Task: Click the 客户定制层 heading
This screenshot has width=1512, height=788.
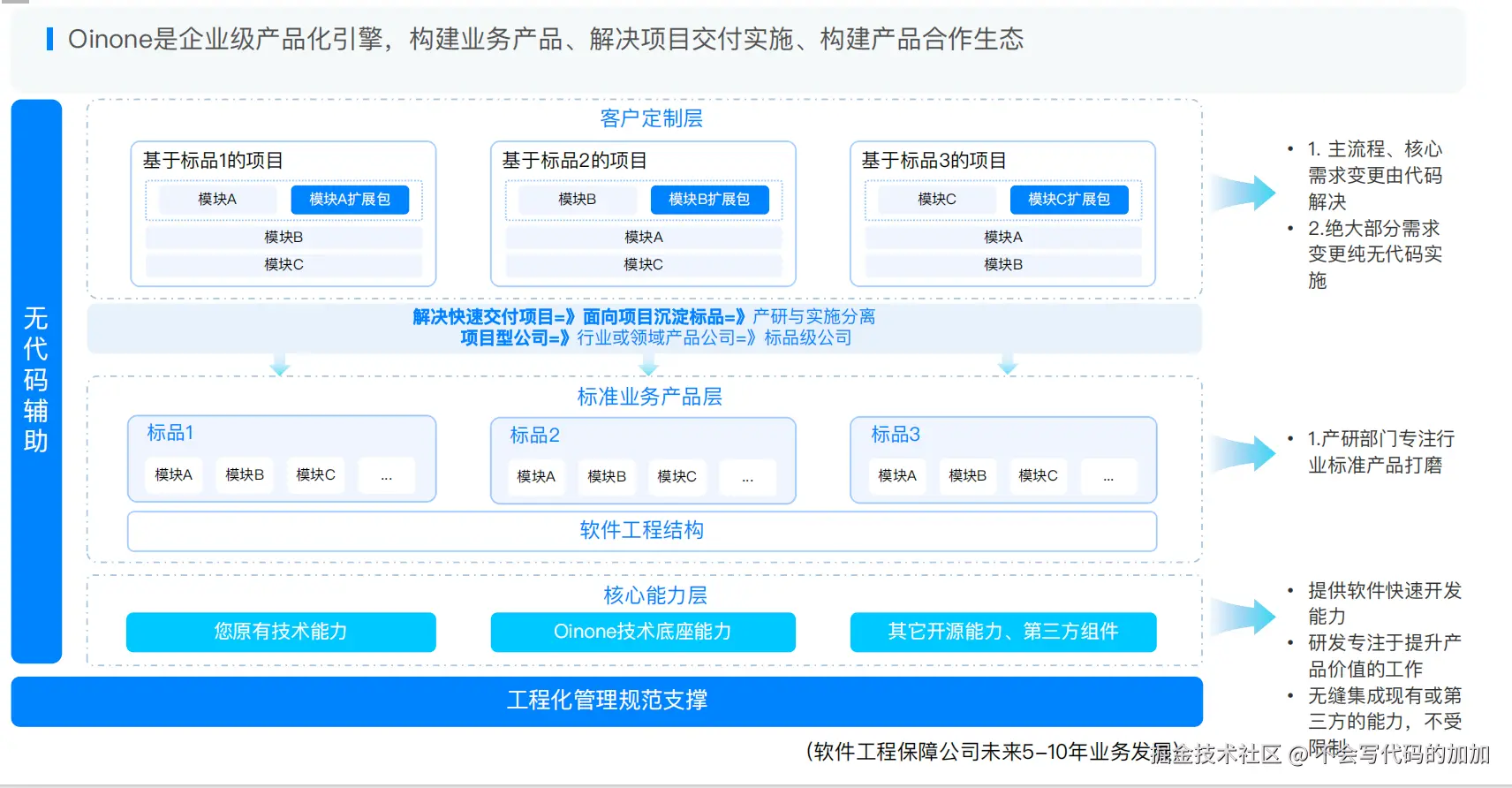Action: [651, 118]
